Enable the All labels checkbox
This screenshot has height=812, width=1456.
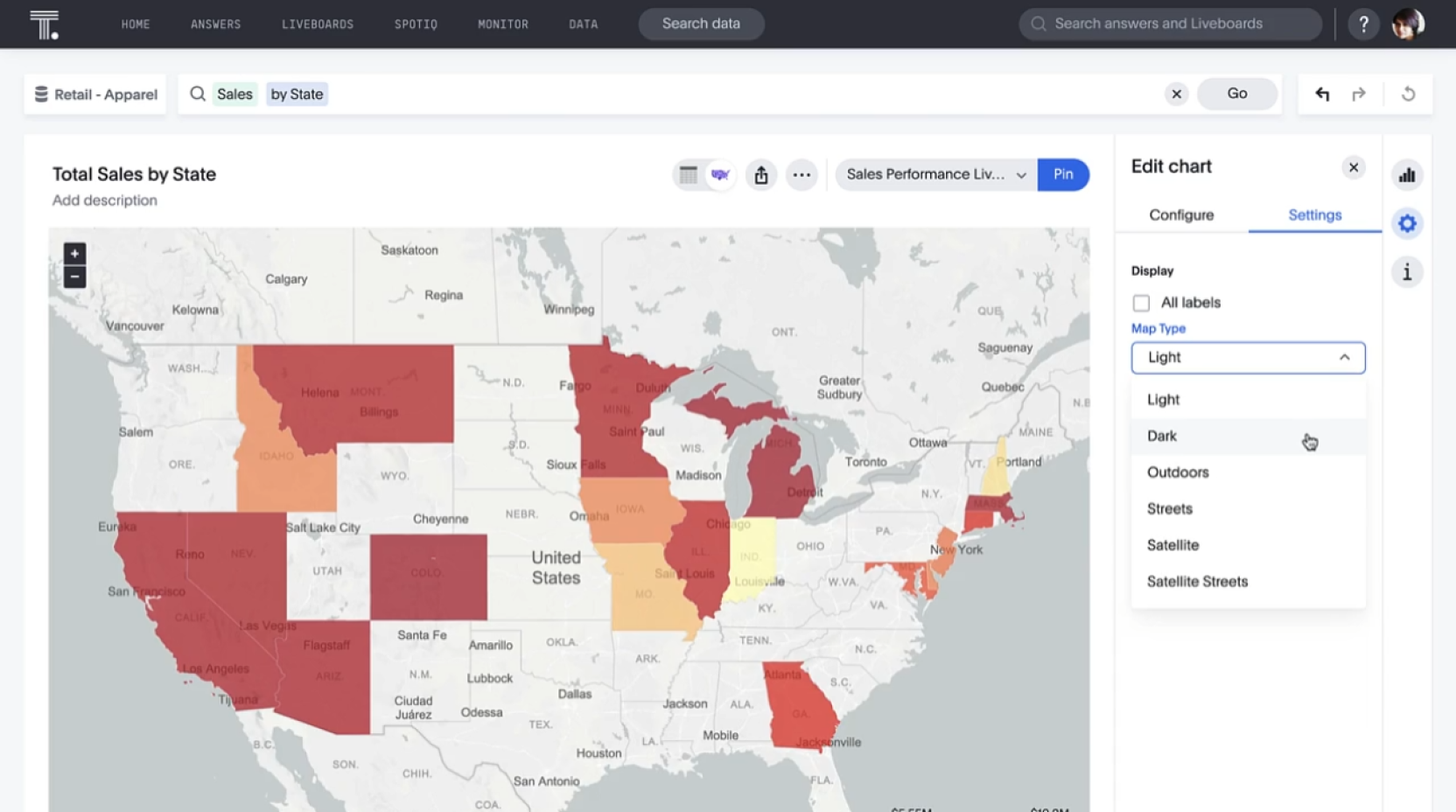pos(1141,303)
